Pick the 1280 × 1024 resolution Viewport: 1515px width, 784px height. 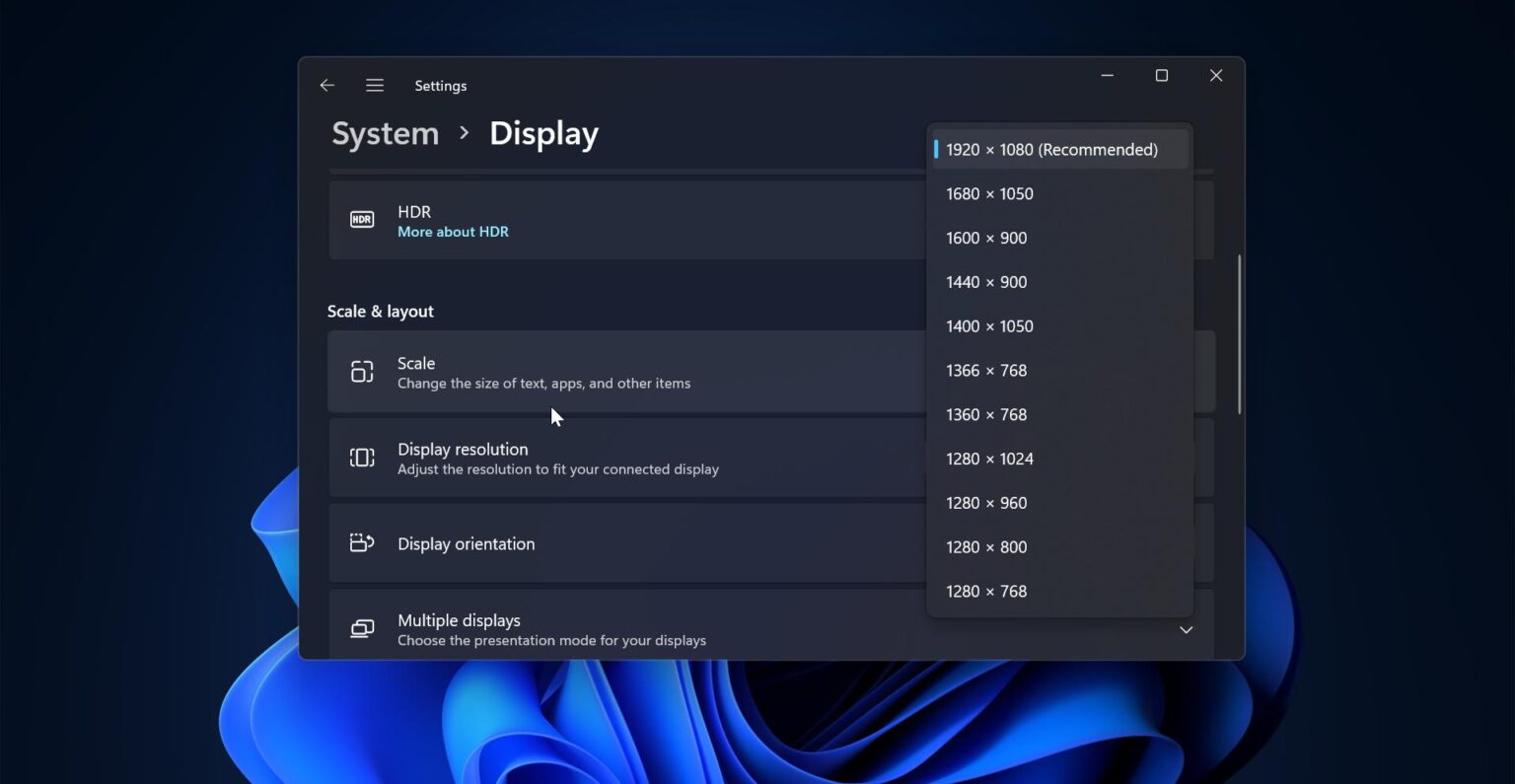click(x=989, y=459)
